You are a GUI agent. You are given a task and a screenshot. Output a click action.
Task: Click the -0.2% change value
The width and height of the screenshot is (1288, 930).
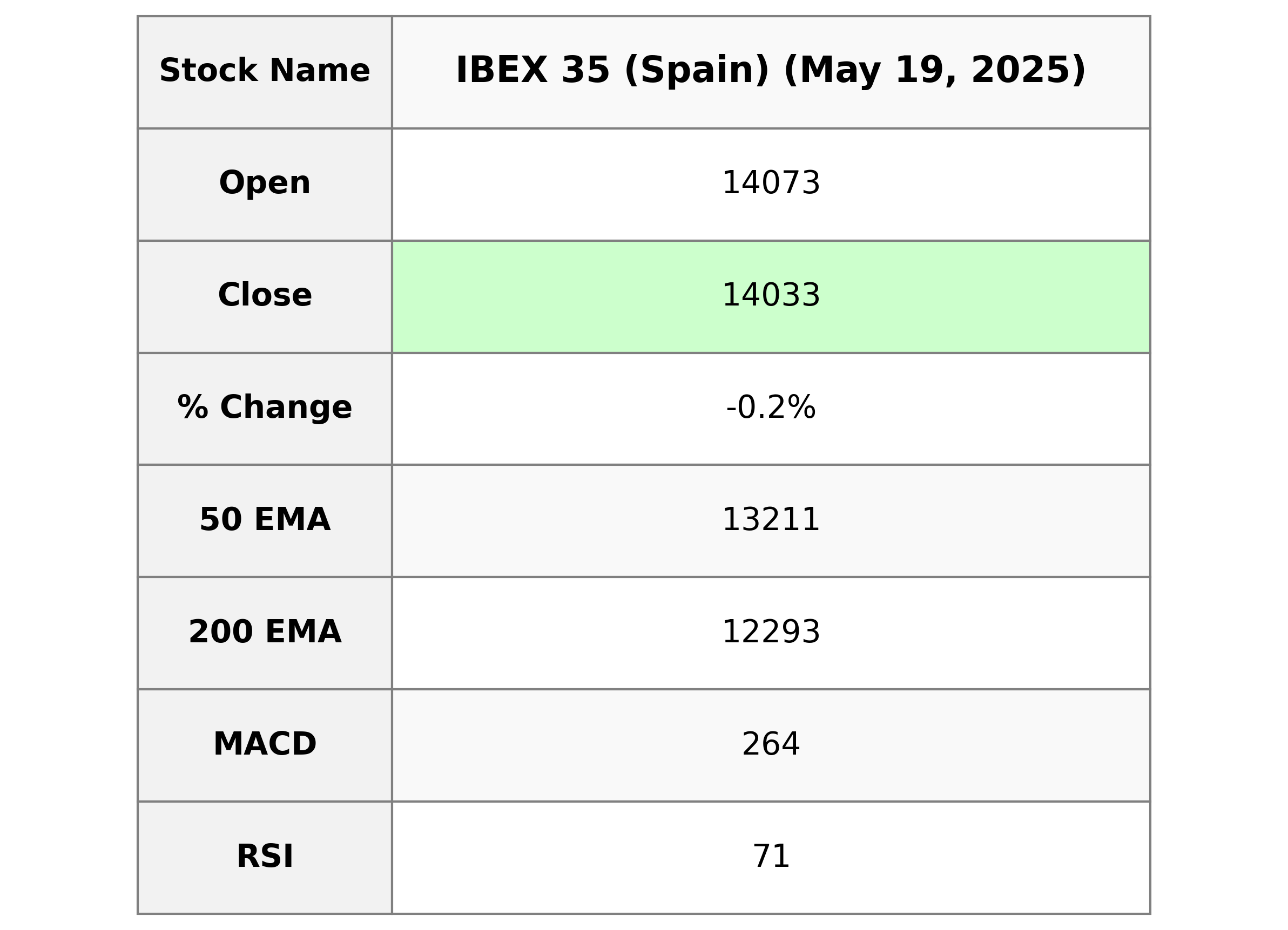771,408
